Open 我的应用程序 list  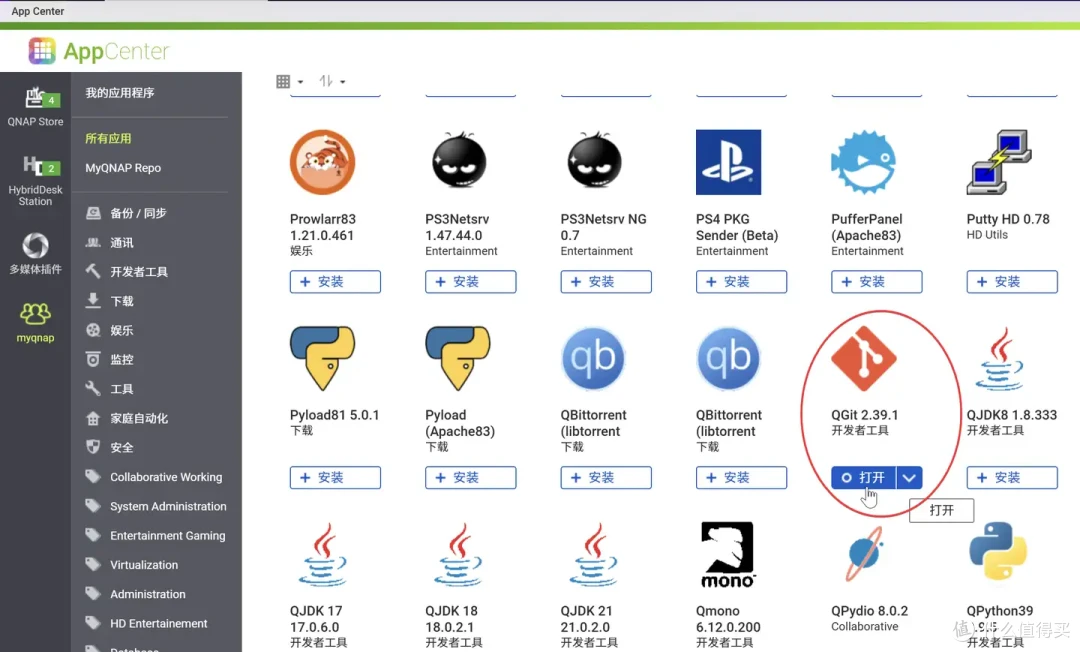(120, 93)
